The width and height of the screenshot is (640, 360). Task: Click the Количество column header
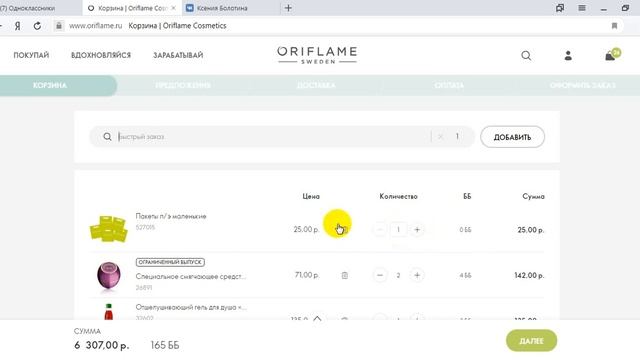click(398, 196)
